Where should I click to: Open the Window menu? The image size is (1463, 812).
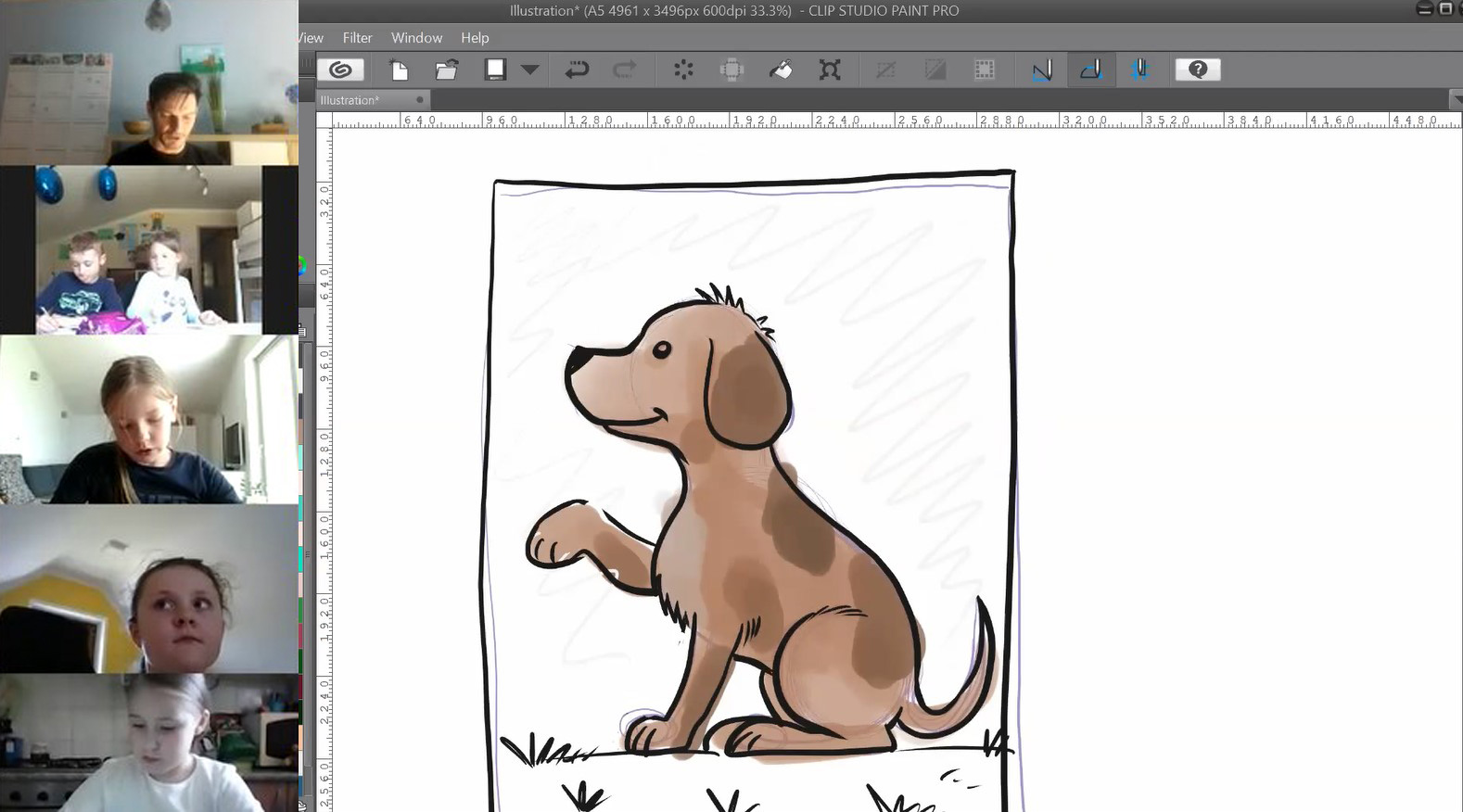[x=416, y=38]
